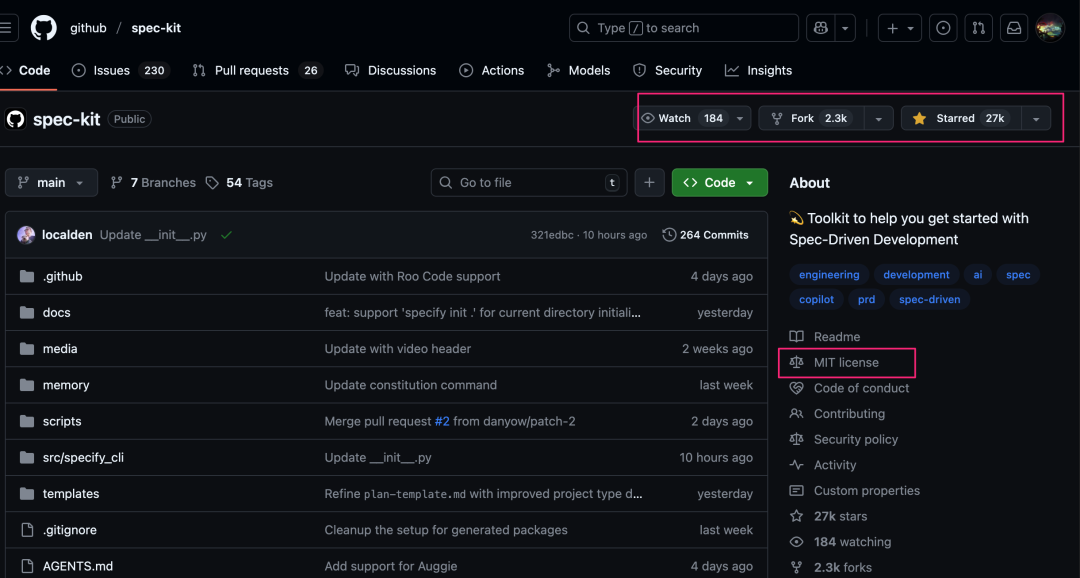Click the .gitignore file icon
Image resolution: width=1080 pixels, height=578 pixels.
coord(27,530)
